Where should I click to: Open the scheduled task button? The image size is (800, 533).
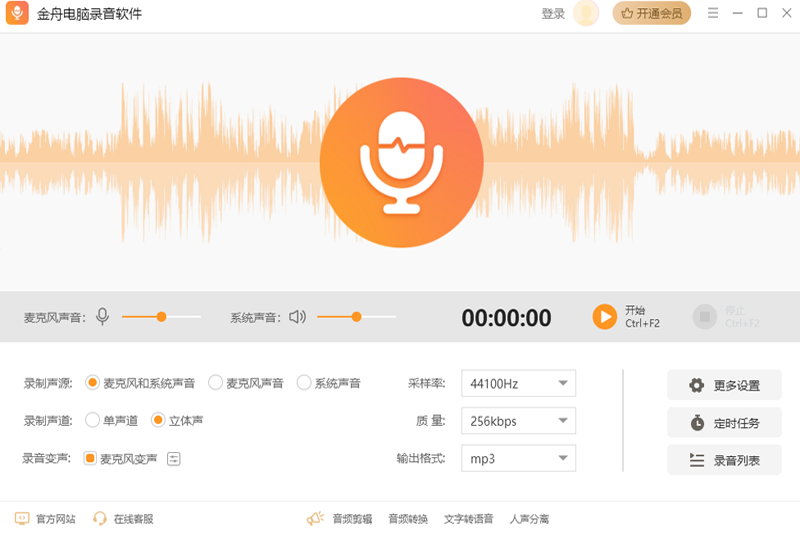tap(724, 423)
